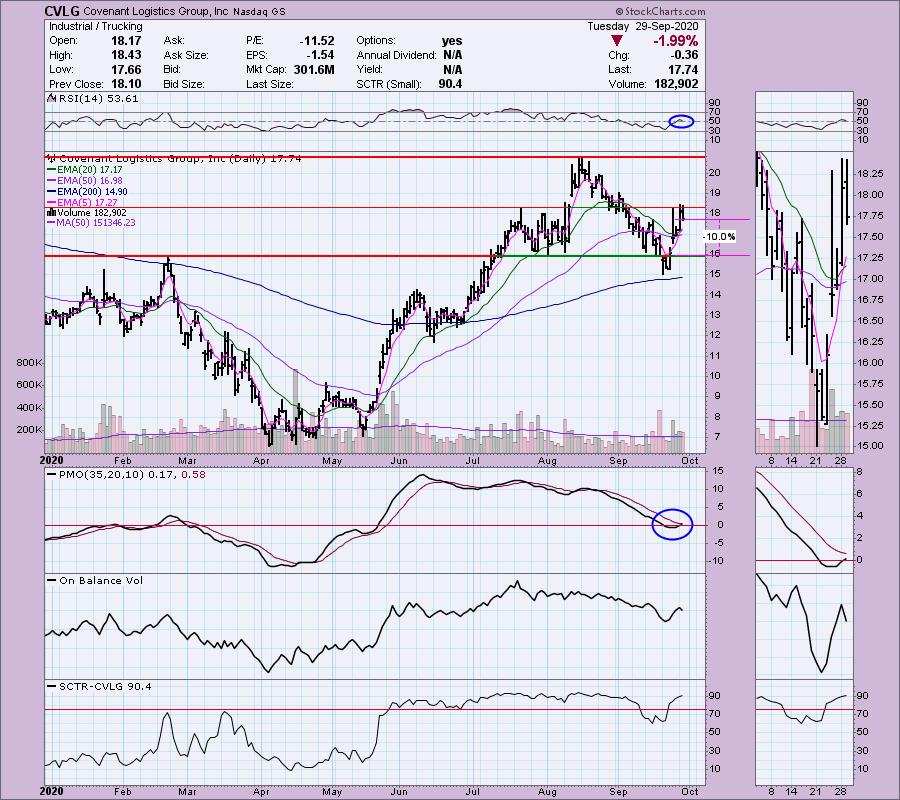Click the Prev Close value 18.10
This screenshot has width=900, height=800.
tap(127, 84)
